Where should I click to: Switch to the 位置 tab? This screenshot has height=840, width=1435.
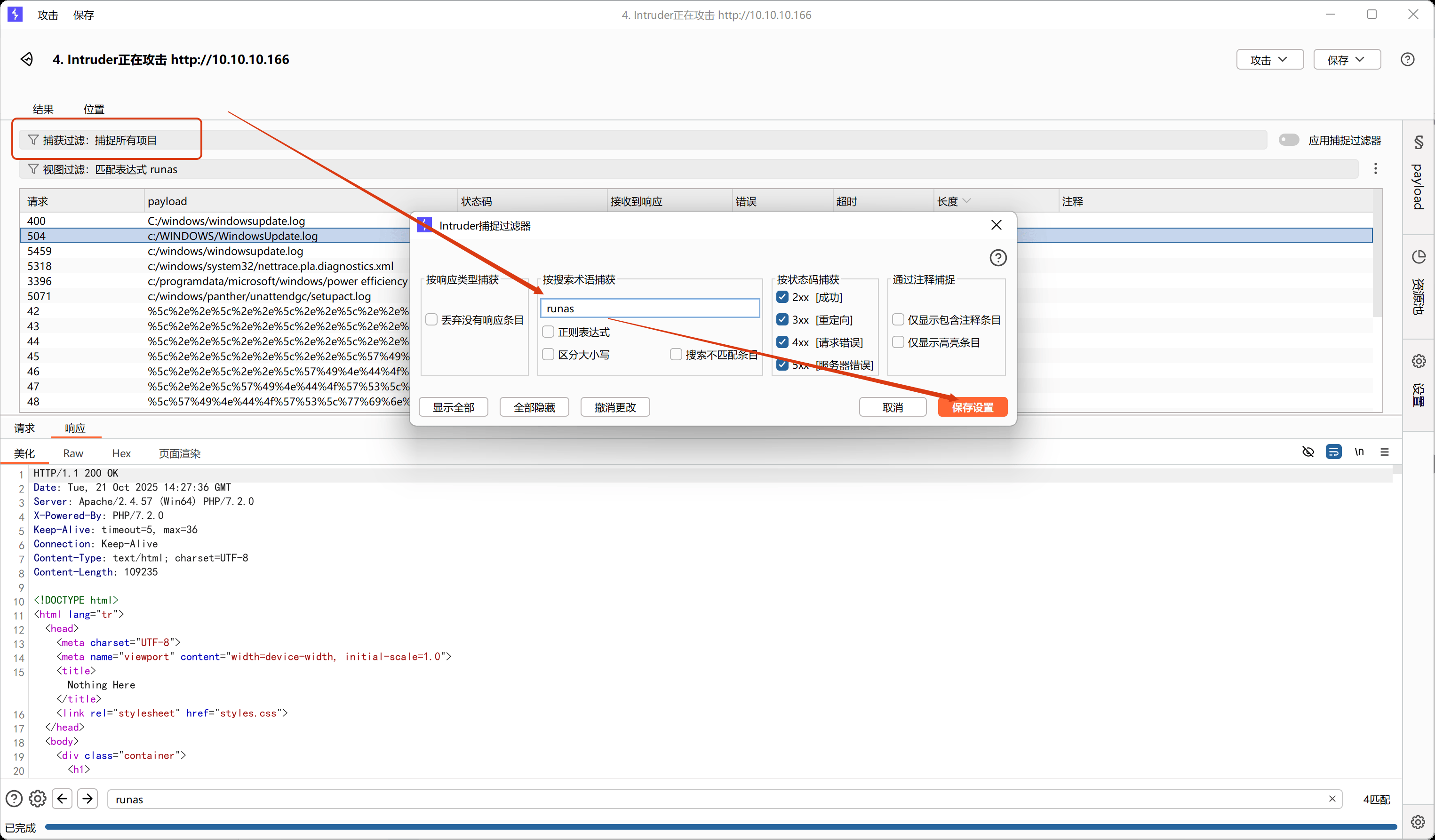pos(94,109)
